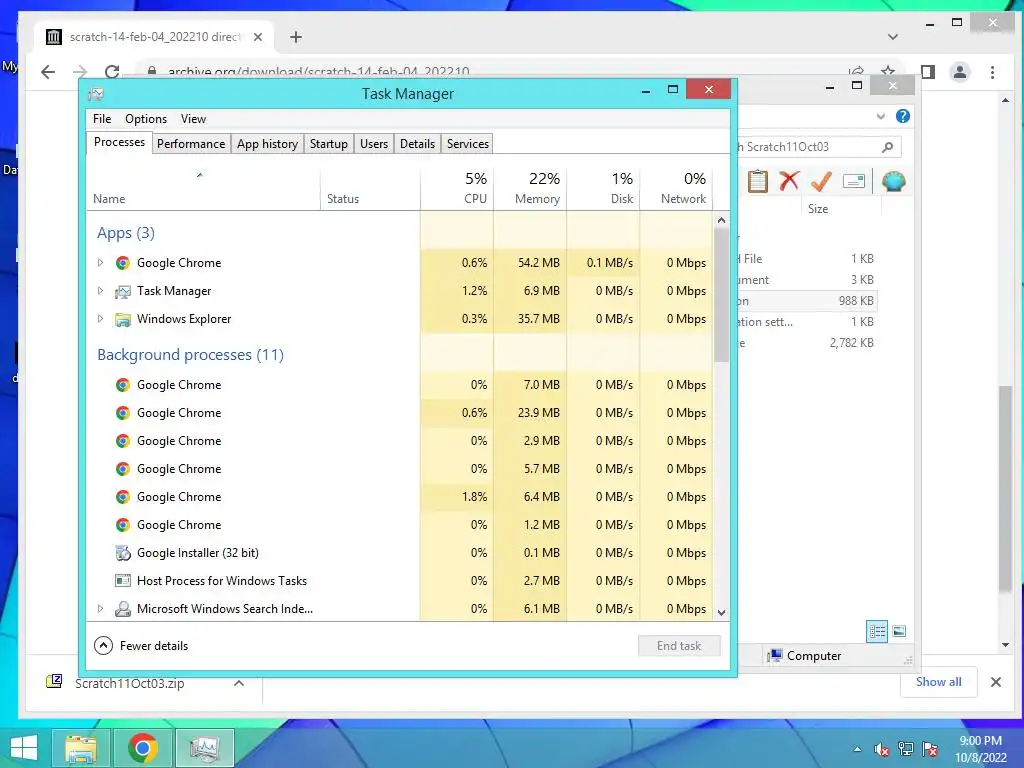Sort processes by Disk column header
The image size is (1024, 768).
pyautogui.click(x=603, y=188)
